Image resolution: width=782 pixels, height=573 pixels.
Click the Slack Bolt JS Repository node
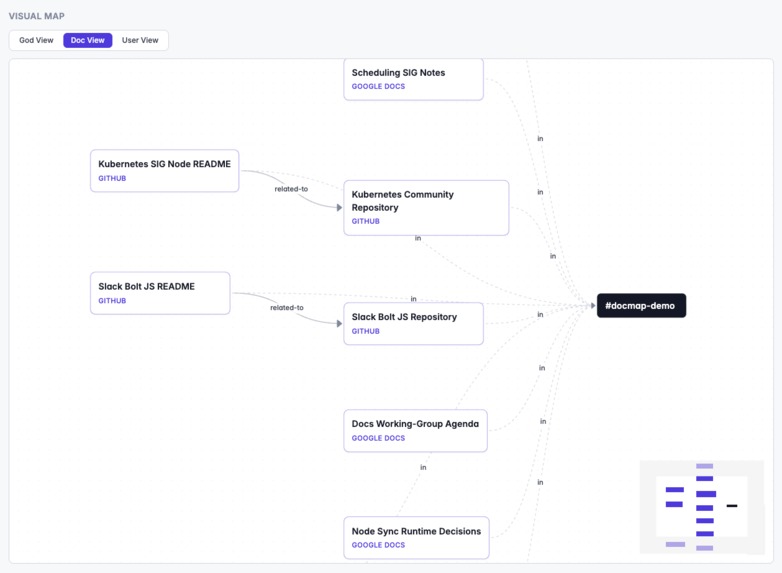[x=413, y=324]
